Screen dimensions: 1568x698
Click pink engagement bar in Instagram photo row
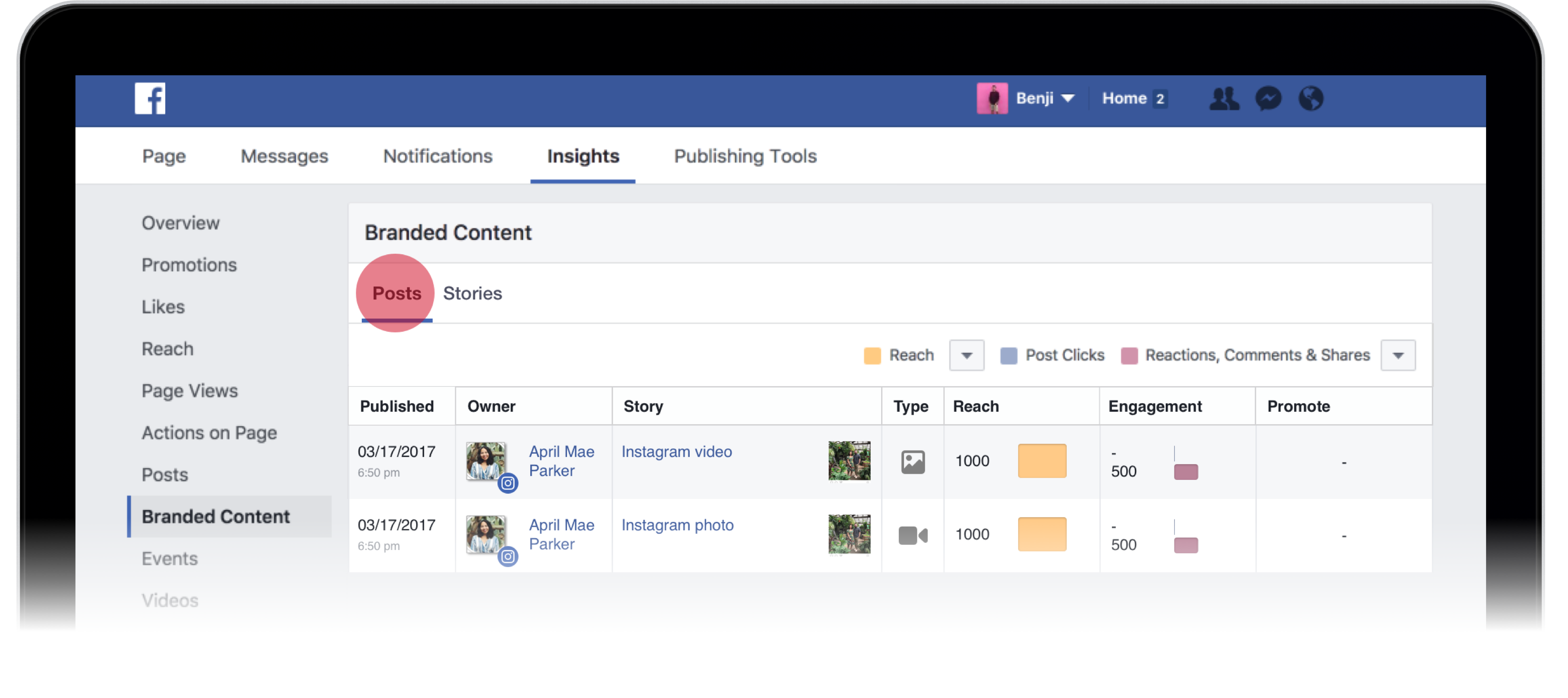pos(1185,545)
